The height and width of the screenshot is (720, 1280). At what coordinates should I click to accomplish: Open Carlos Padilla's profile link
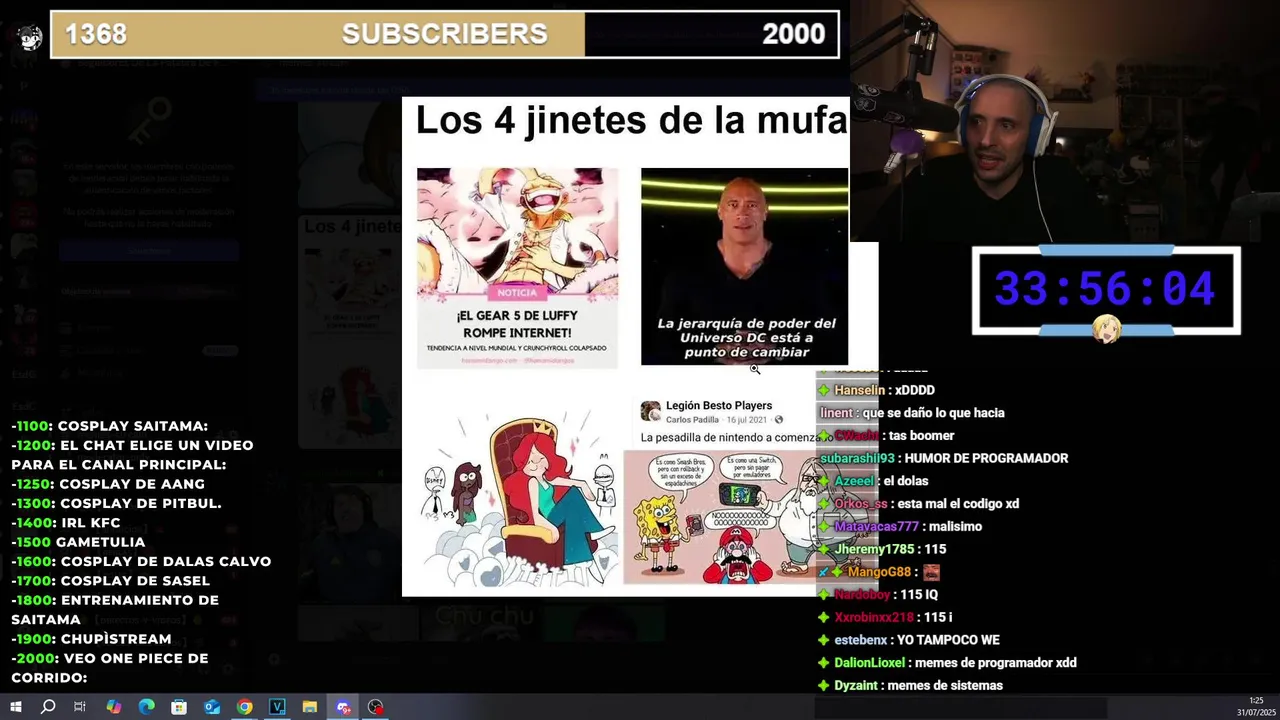tap(692, 420)
